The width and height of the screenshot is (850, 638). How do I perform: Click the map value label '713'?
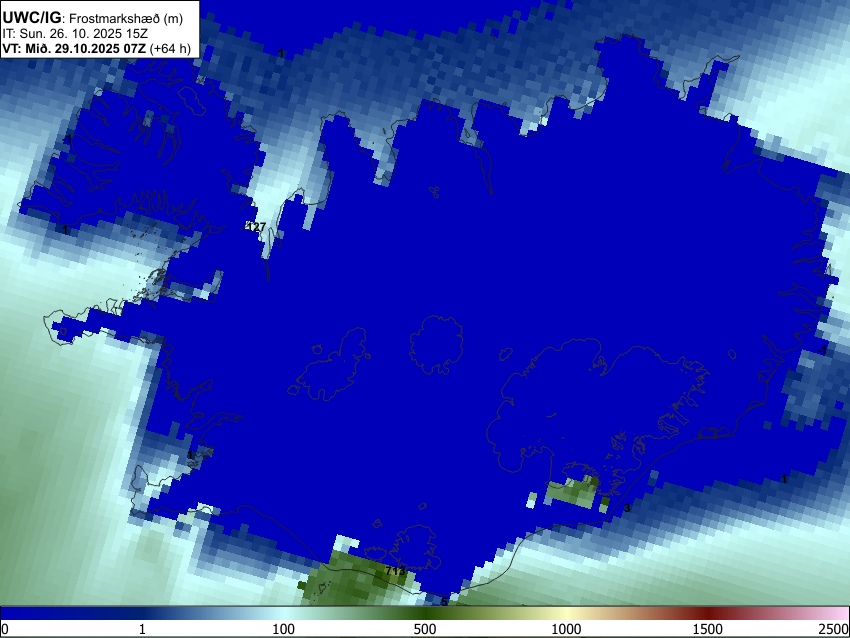click(395, 571)
